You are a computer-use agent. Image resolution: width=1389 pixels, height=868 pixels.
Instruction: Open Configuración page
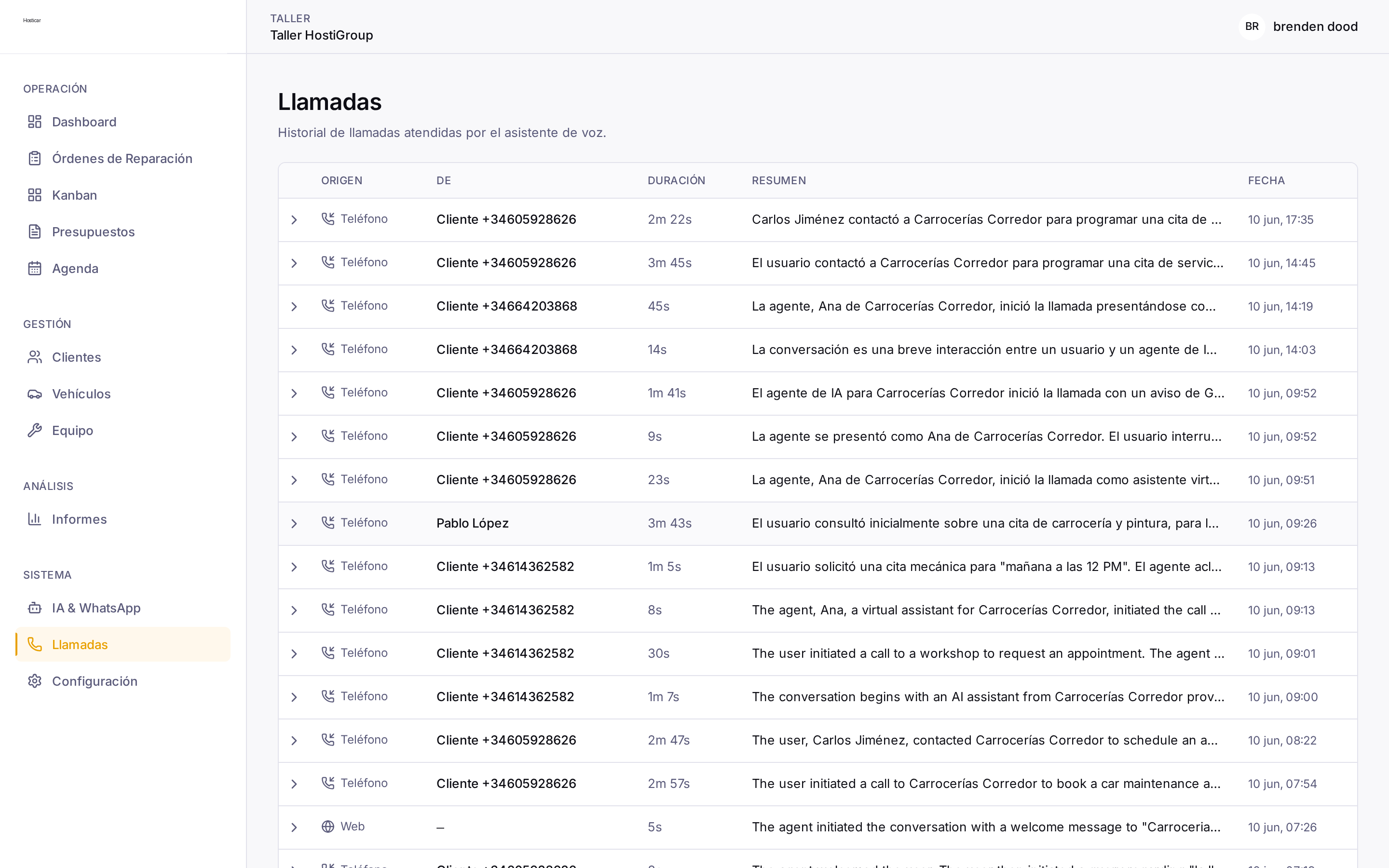pos(123,681)
